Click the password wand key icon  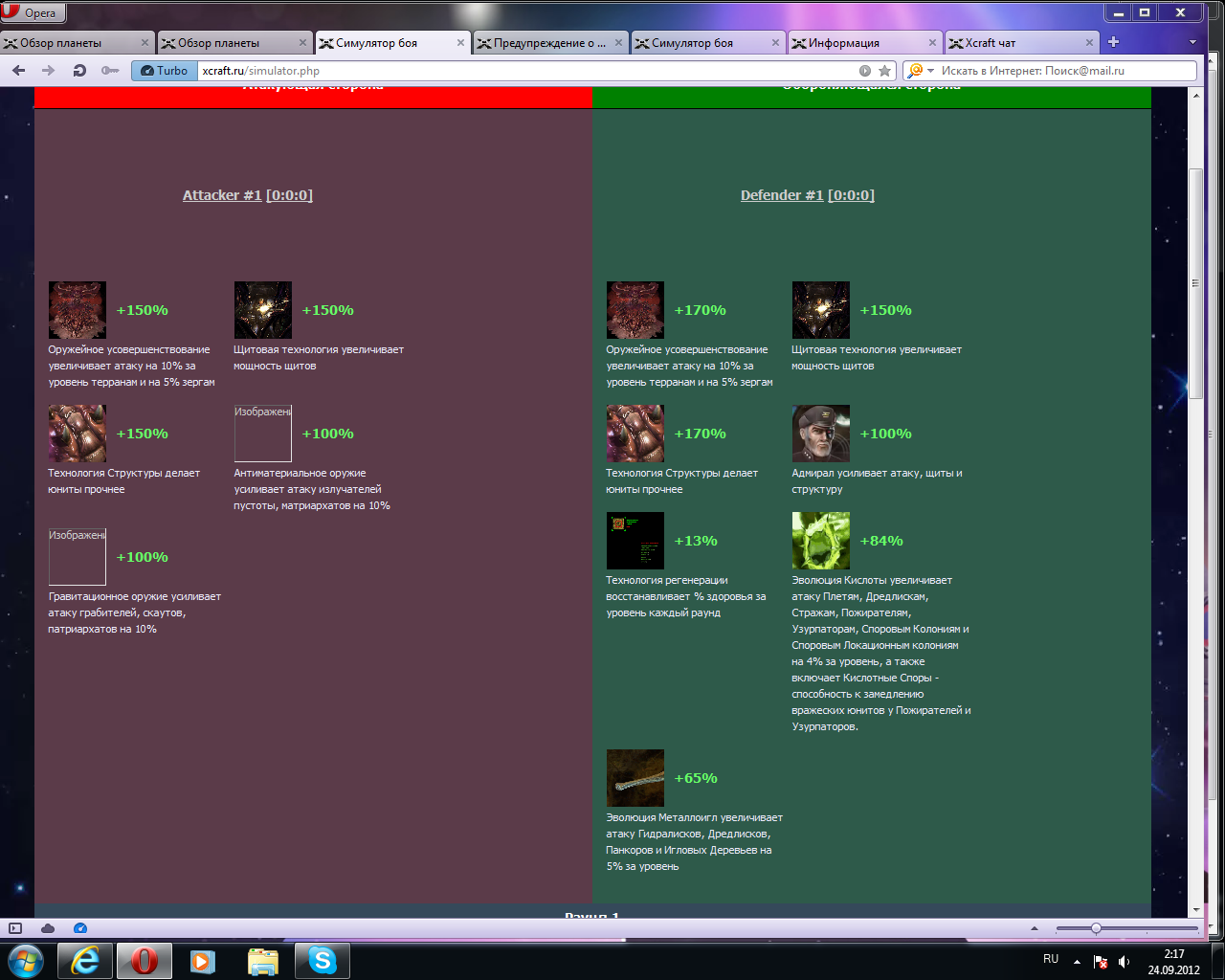coord(110,71)
